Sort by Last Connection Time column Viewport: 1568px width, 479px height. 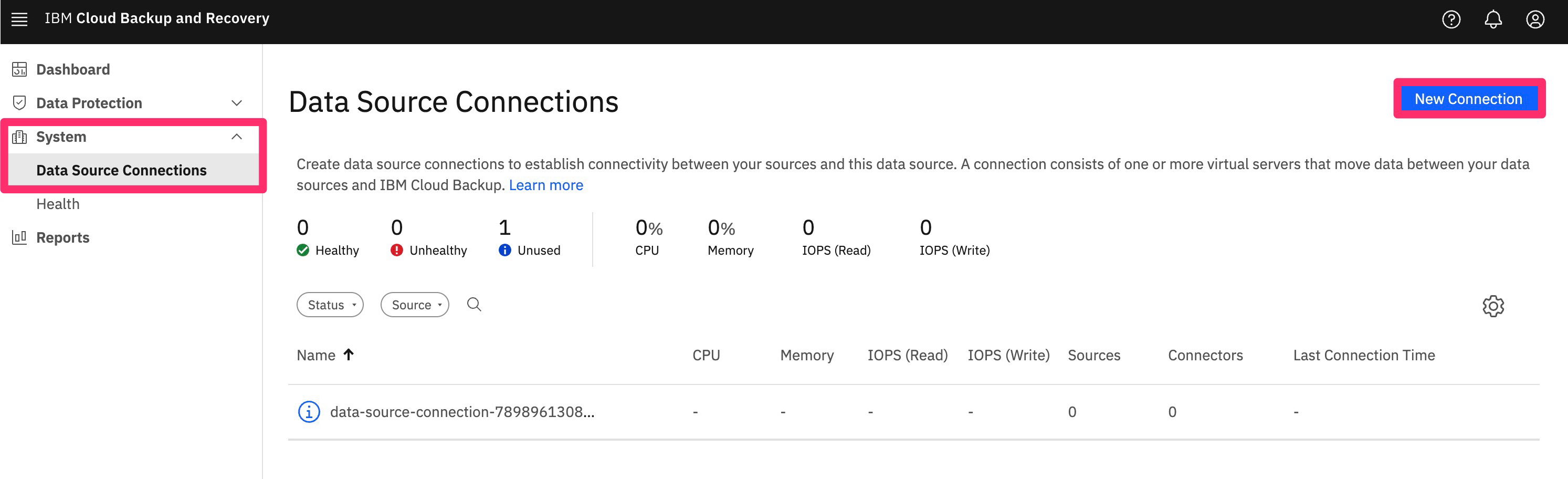(1363, 356)
